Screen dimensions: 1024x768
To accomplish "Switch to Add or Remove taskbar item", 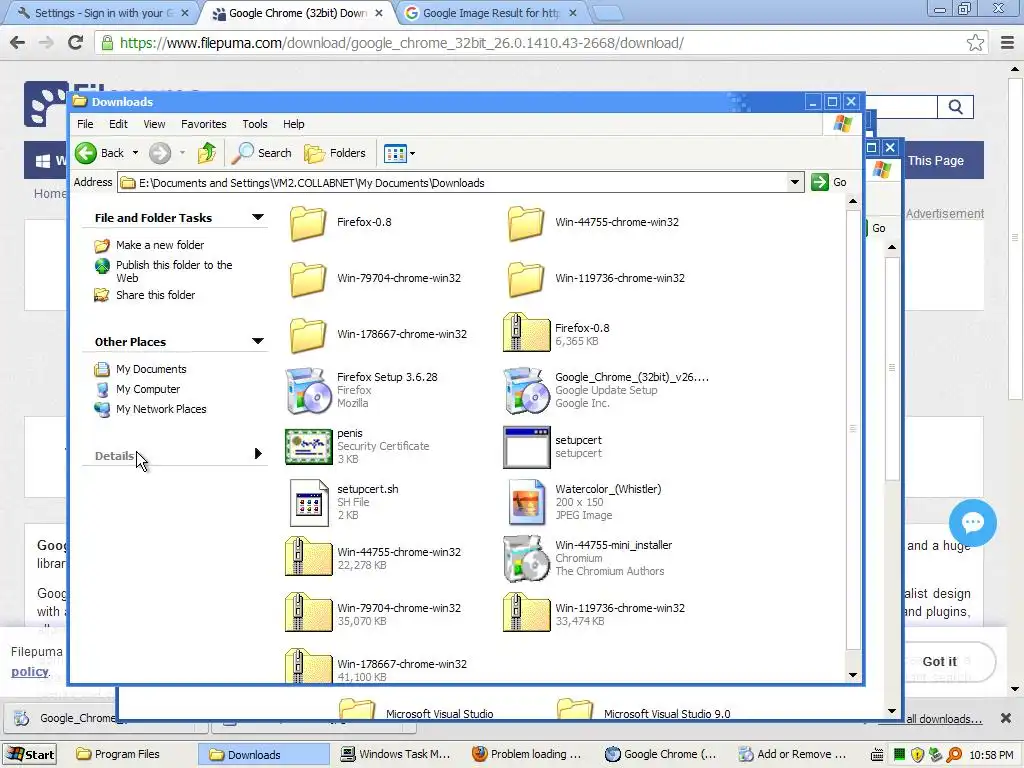I will (792, 754).
